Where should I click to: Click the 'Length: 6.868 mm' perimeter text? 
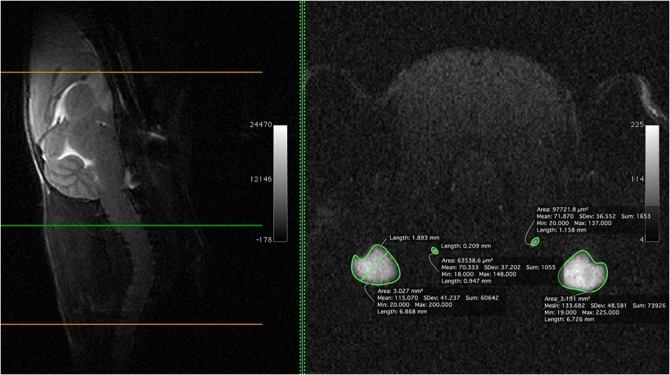(402, 311)
